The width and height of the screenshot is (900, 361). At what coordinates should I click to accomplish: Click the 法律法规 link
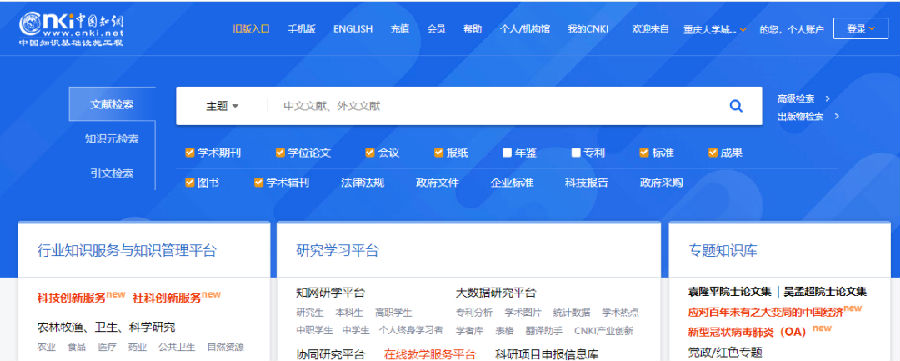(362, 183)
